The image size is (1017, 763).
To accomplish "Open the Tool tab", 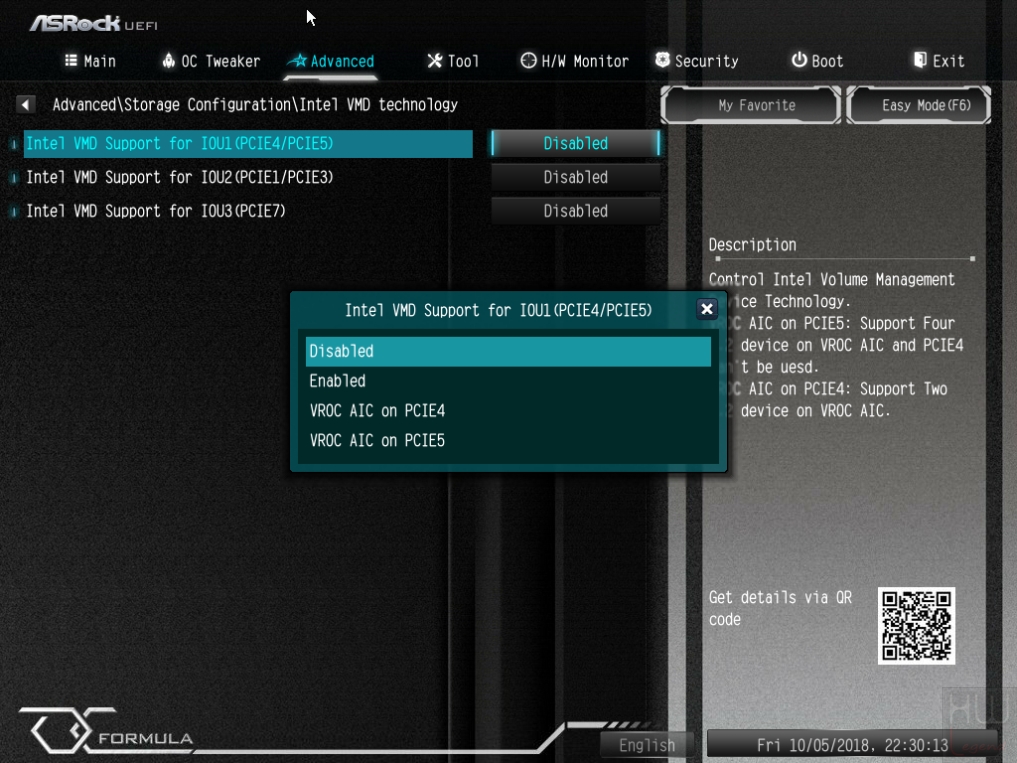I will click(453, 61).
